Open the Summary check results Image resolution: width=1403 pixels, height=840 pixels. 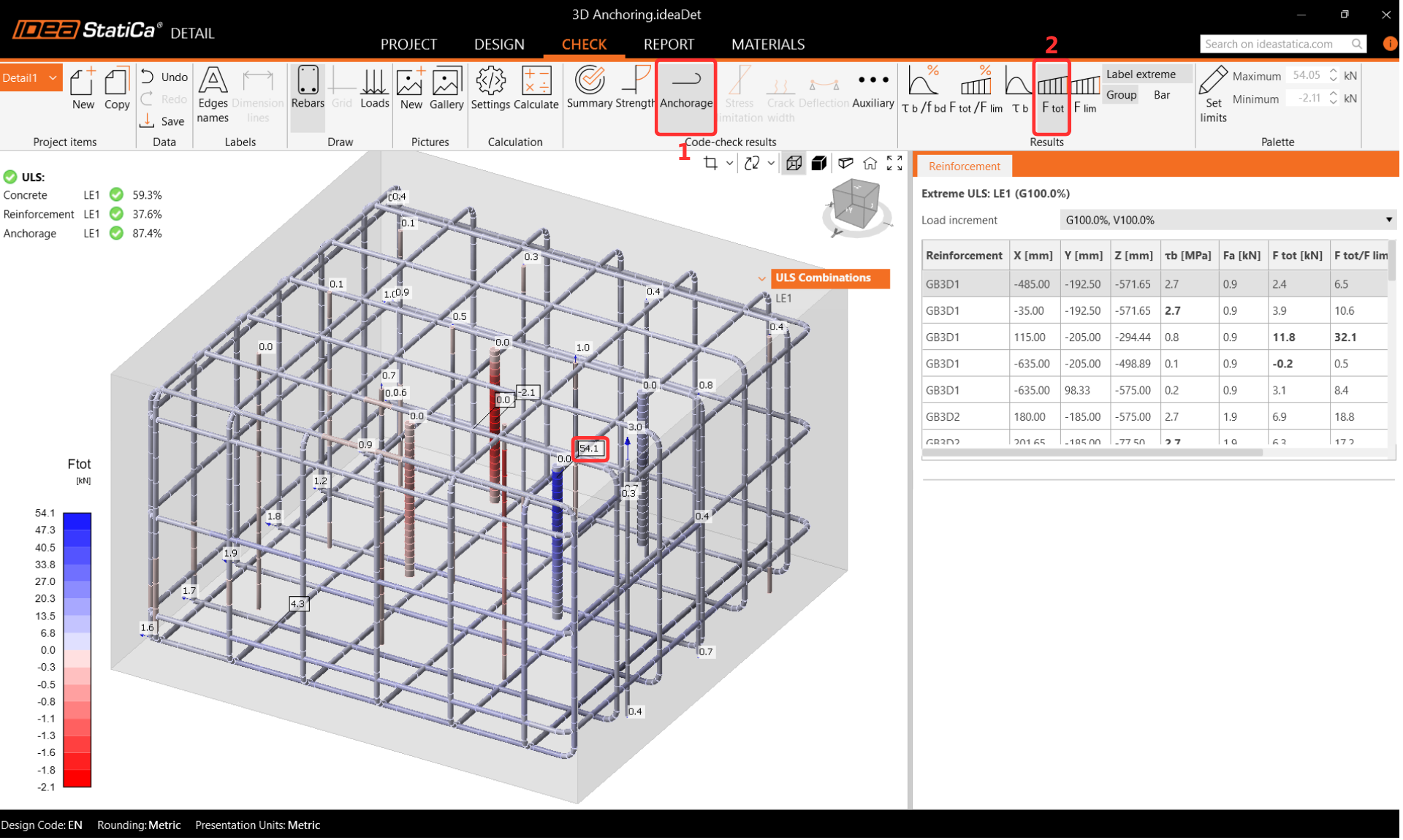click(x=589, y=88)
